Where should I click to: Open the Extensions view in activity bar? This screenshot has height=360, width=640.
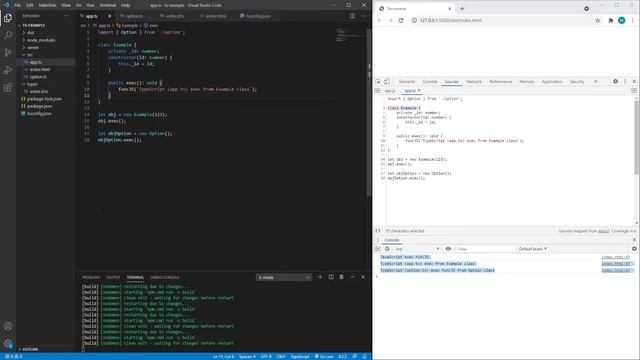click(x=8, y=88)
